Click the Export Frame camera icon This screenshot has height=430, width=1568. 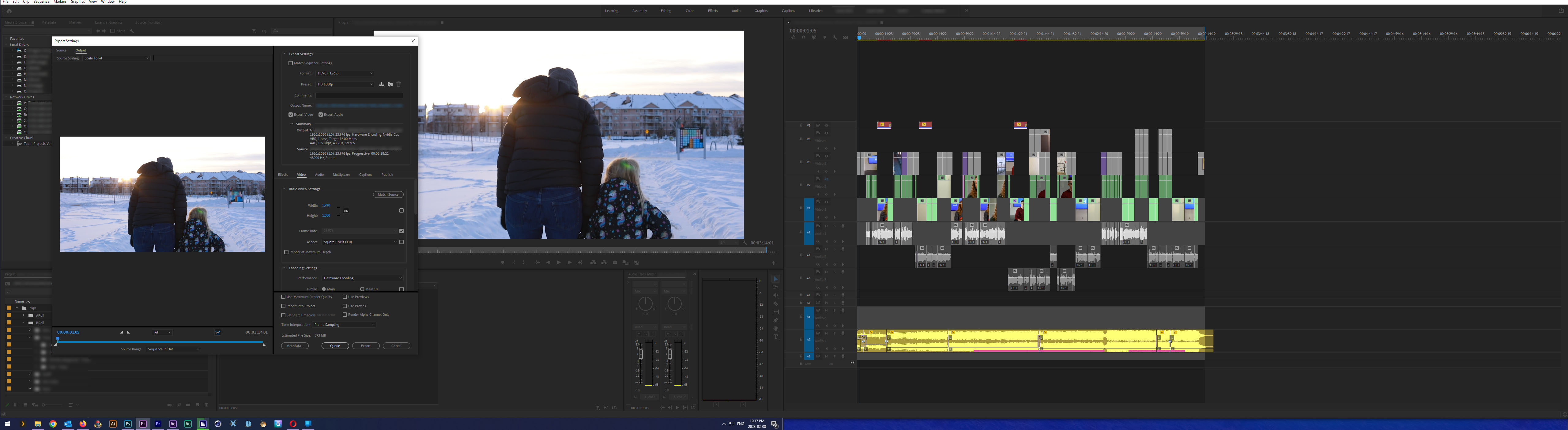click(x=615, y=262)
